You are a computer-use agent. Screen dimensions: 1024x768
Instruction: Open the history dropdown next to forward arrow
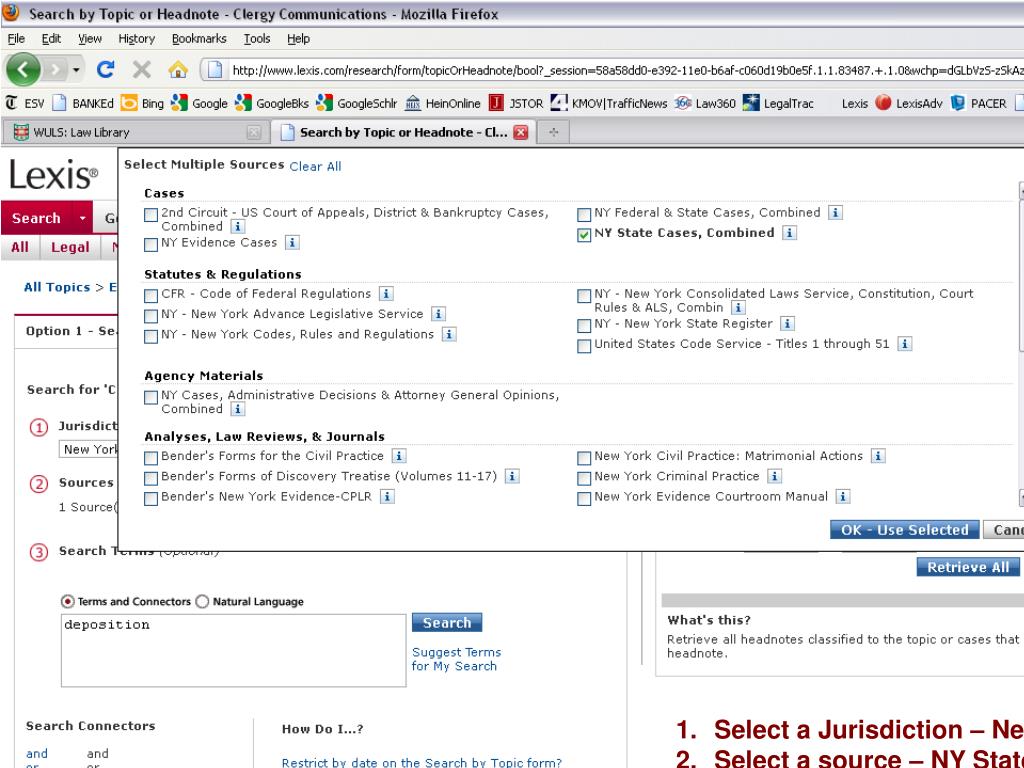click(77, 69)
